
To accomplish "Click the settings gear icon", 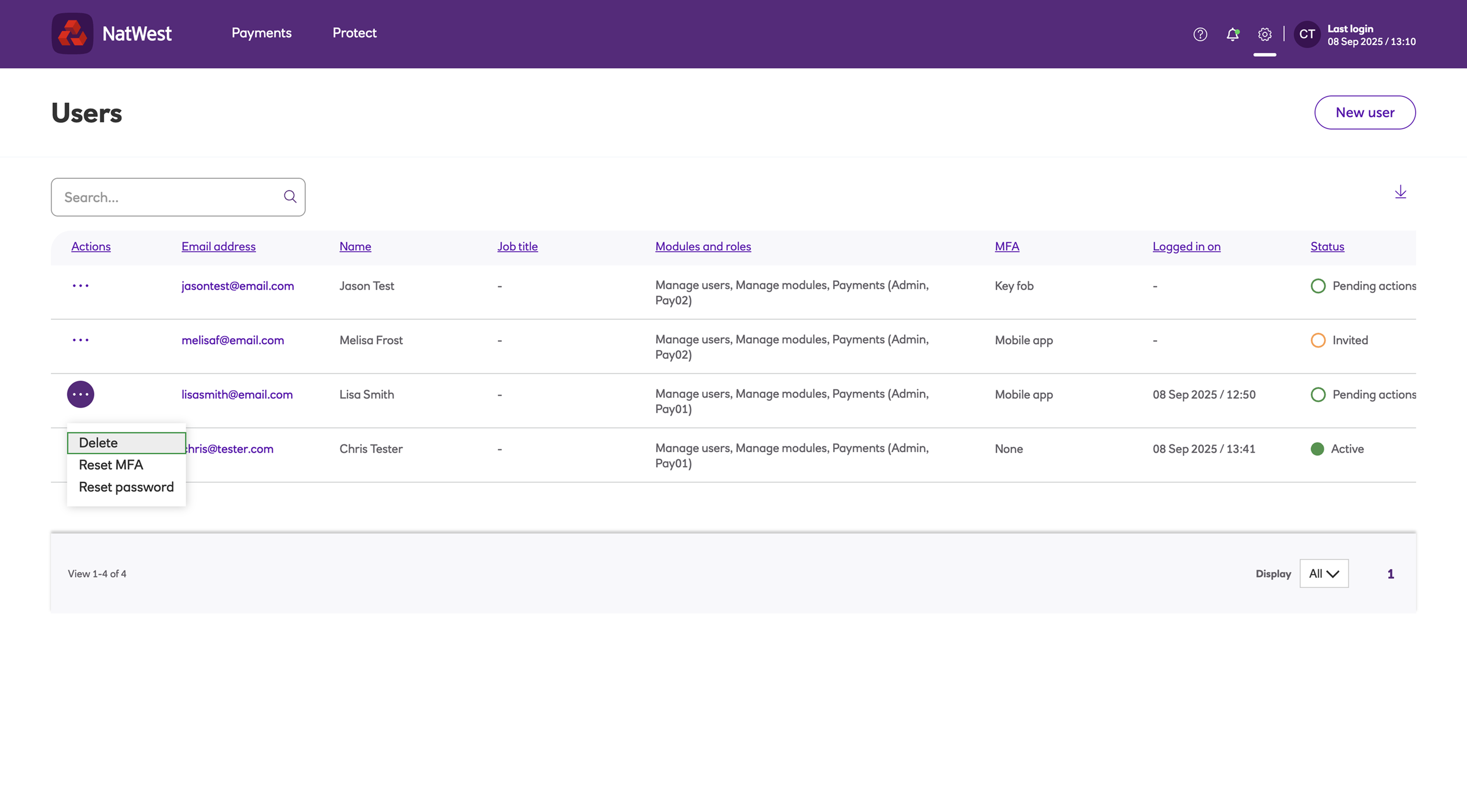I will click(1264, 34).
